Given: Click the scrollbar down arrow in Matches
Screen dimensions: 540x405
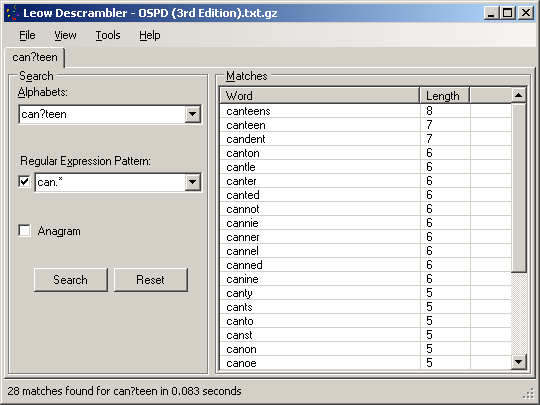Looking at the screenshot, I should (519, 362).
